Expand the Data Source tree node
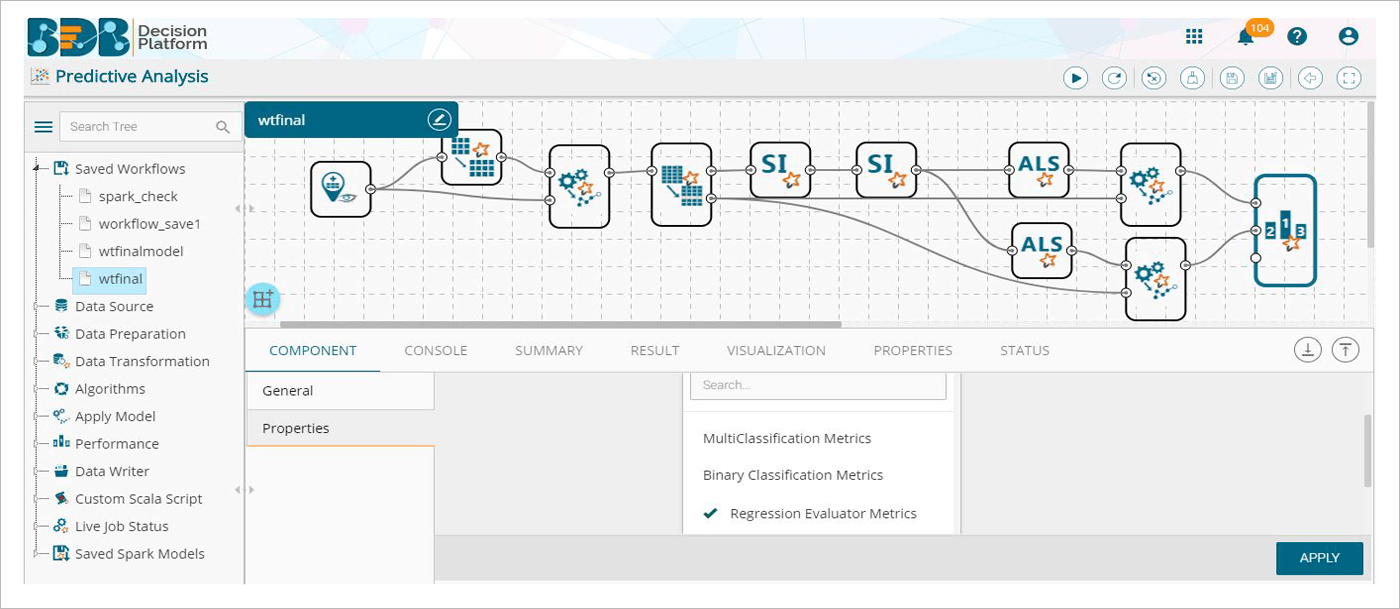 (x=38, y=306)
